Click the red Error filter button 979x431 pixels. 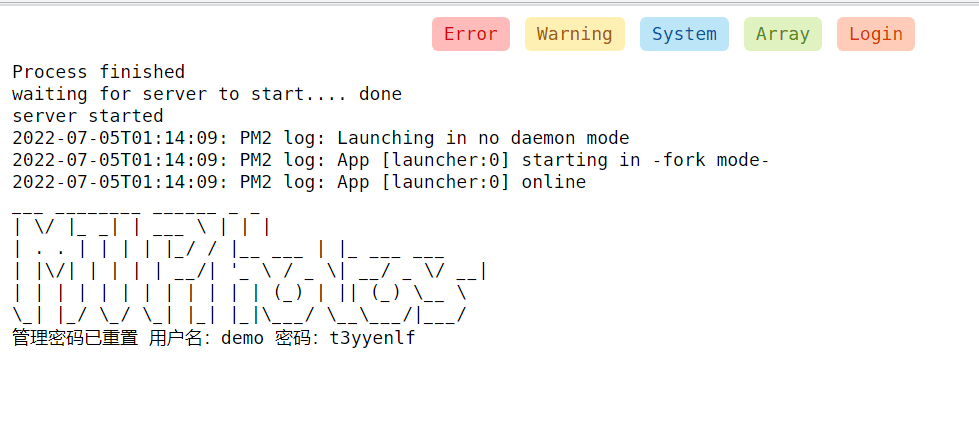pos(471,34)
